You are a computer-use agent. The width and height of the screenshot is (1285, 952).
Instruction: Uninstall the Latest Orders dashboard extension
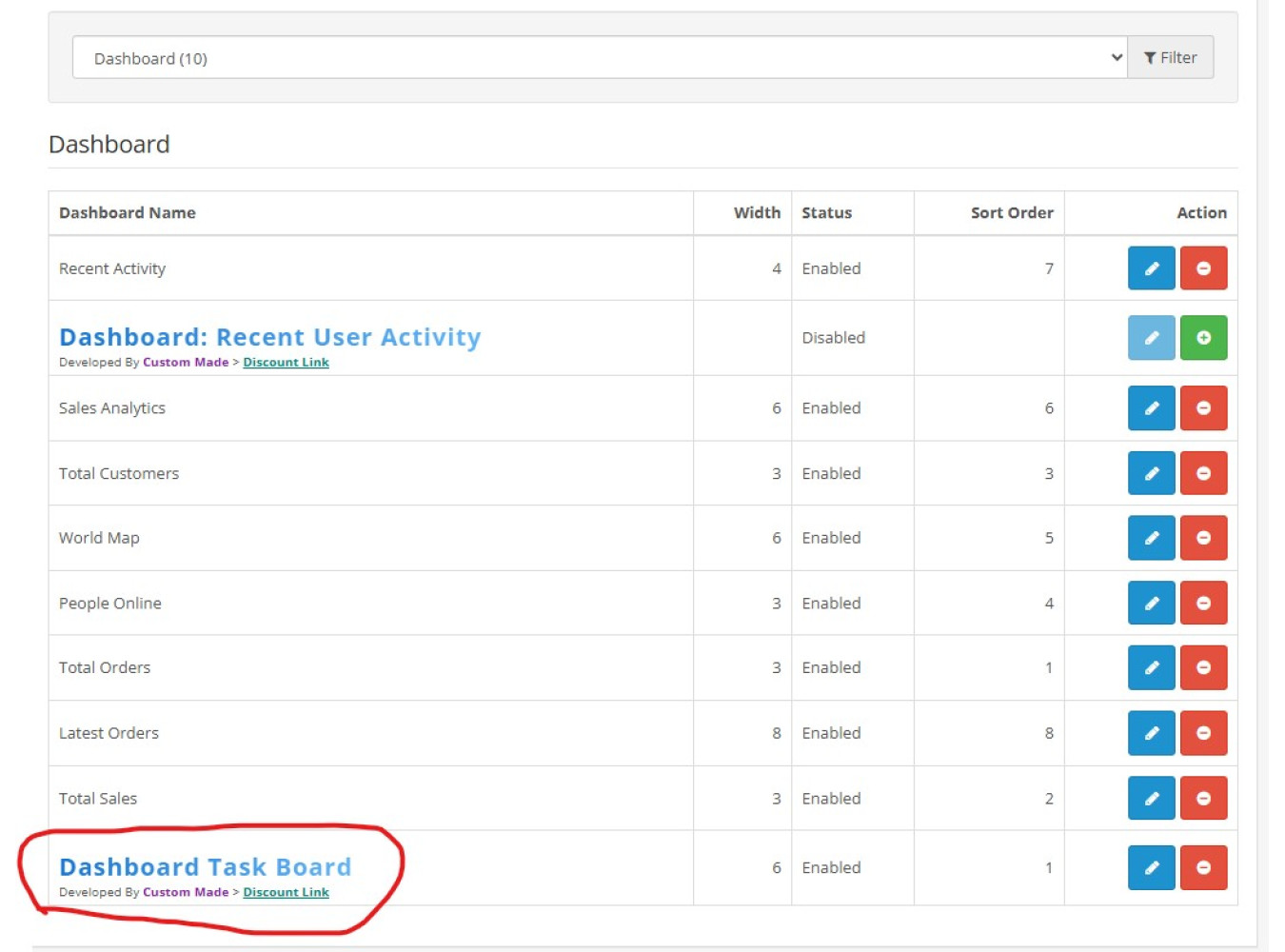(x=1203, y=733)
